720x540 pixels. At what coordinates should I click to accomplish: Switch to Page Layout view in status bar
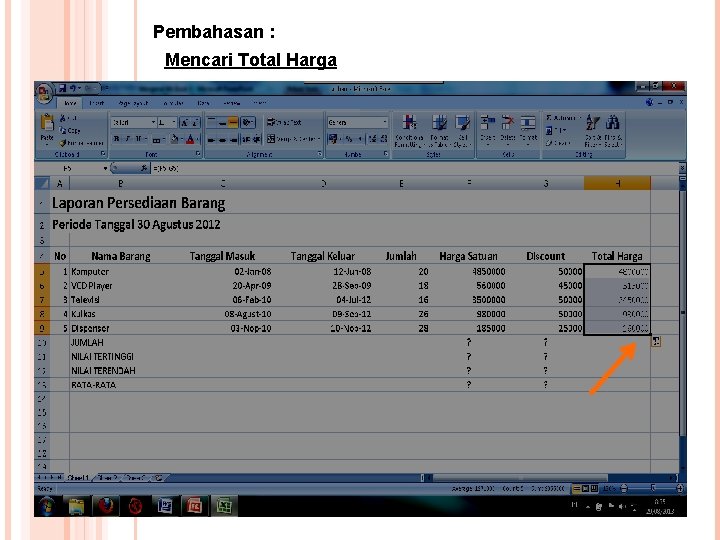pyautogui.click(x=585, y=489)
